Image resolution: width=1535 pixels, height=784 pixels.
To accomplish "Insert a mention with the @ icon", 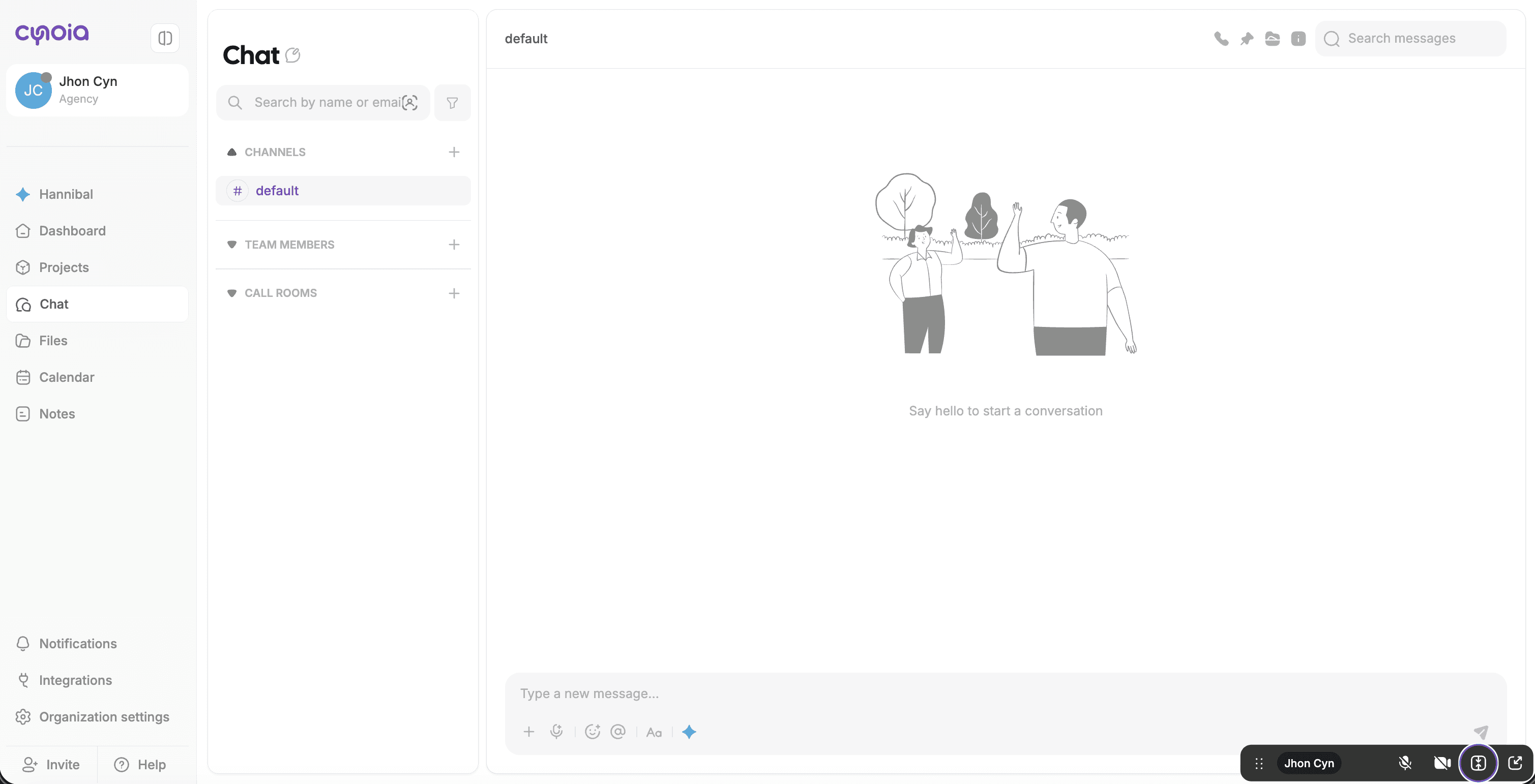I will pyautogui.click(x=618, y=732).
